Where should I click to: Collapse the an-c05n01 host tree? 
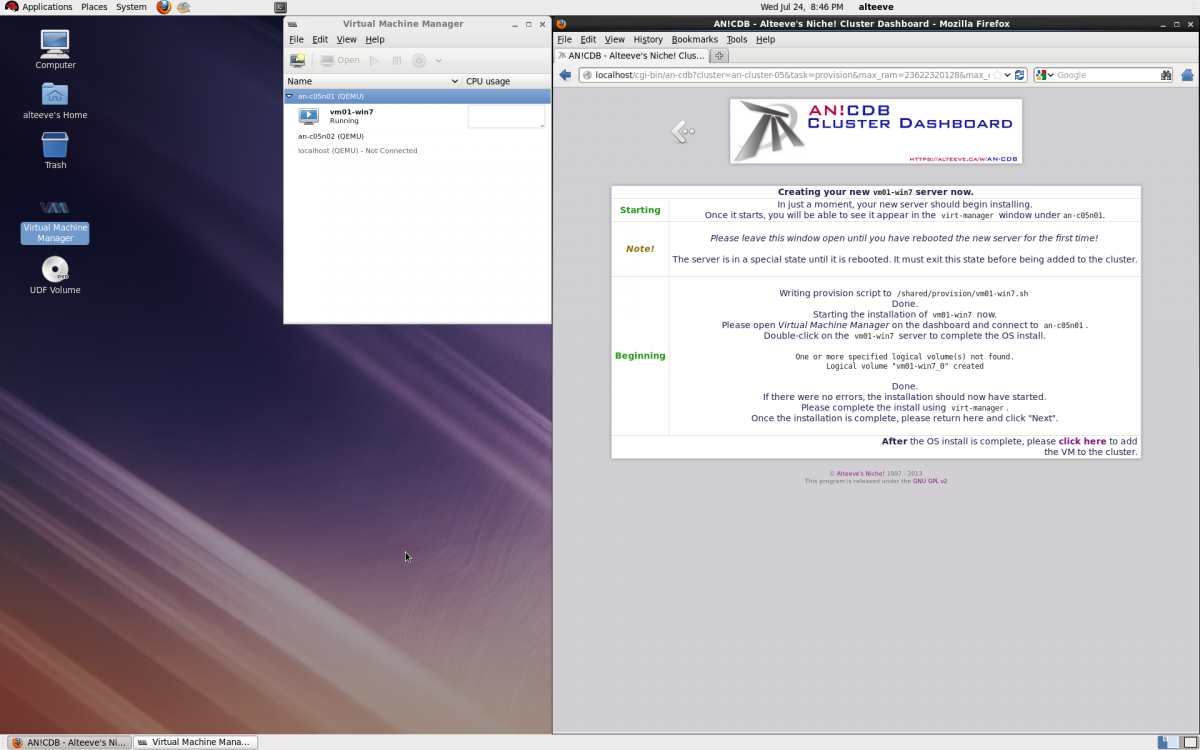[x=289, y=97]
